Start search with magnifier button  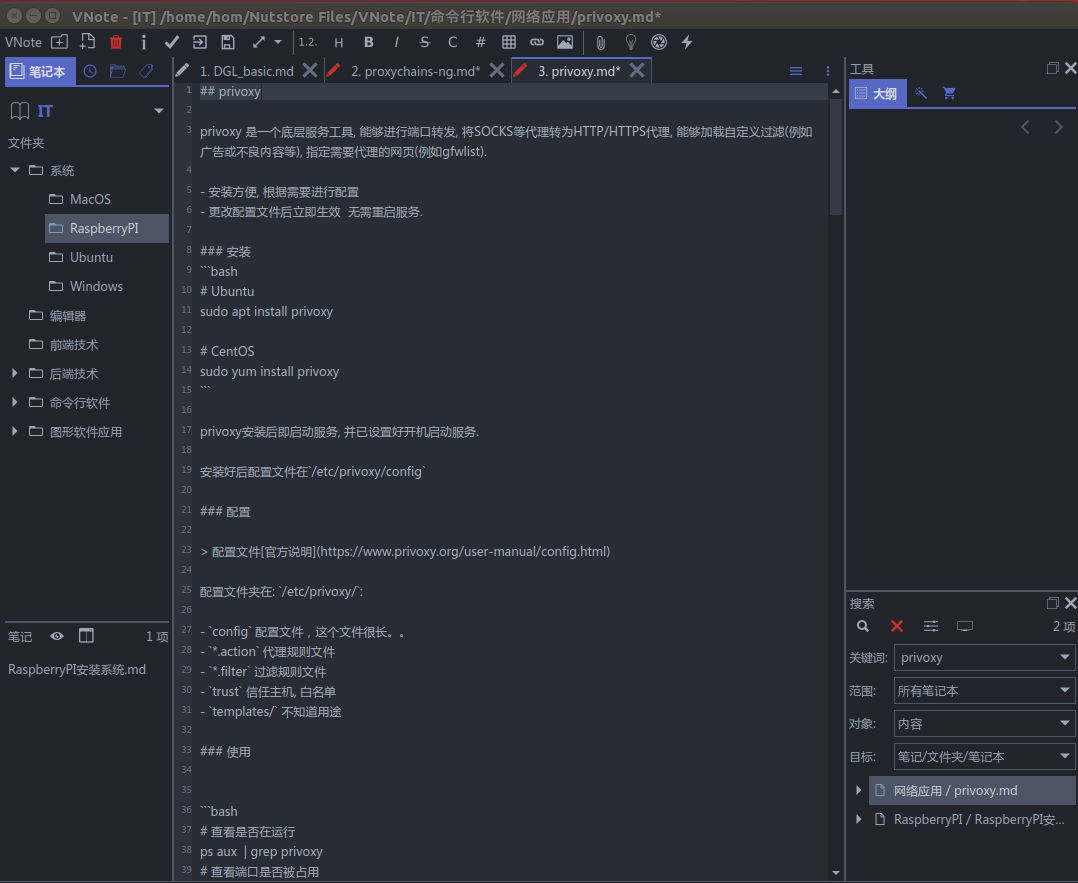click(x=863, y=626)
